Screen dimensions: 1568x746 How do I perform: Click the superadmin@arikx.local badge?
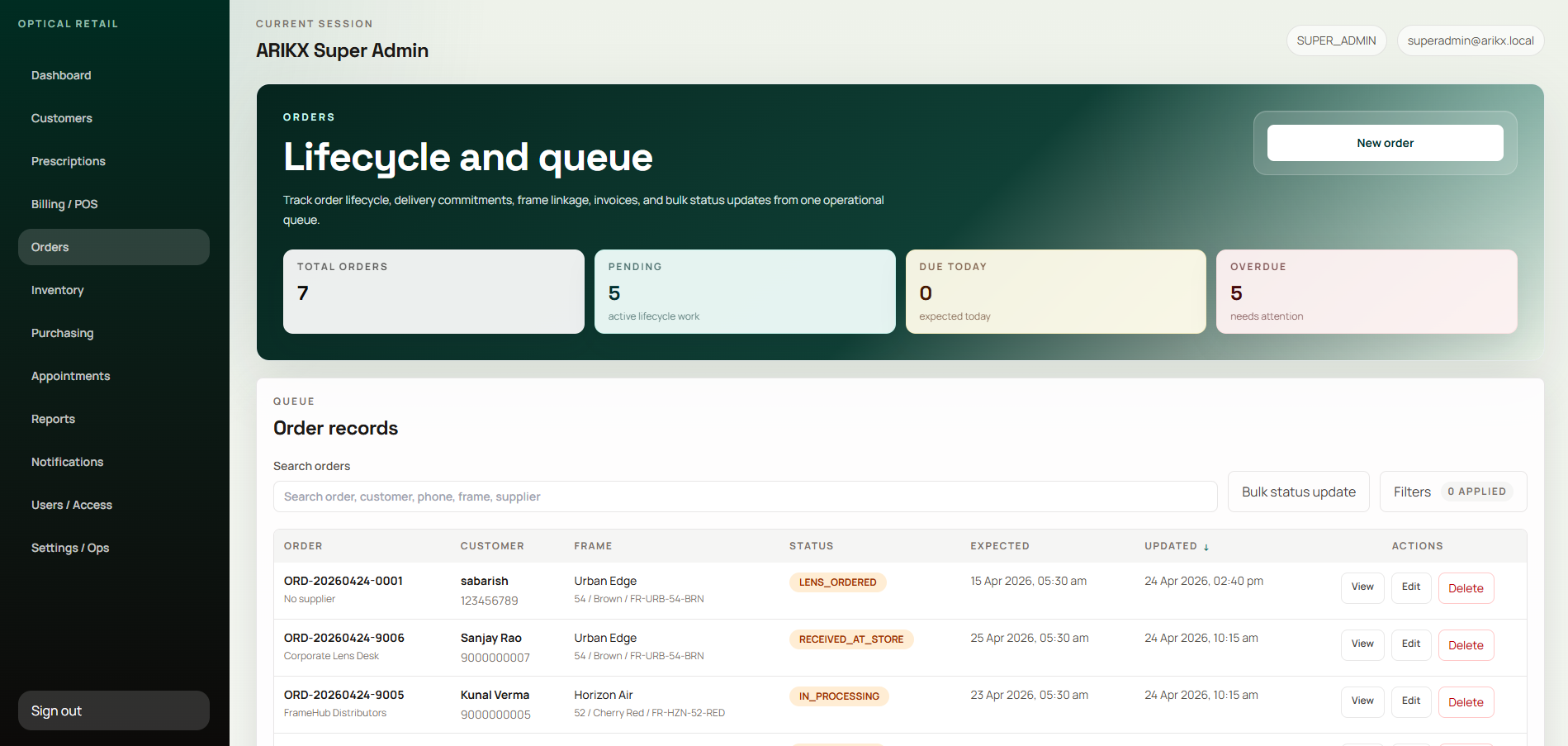1470,40
